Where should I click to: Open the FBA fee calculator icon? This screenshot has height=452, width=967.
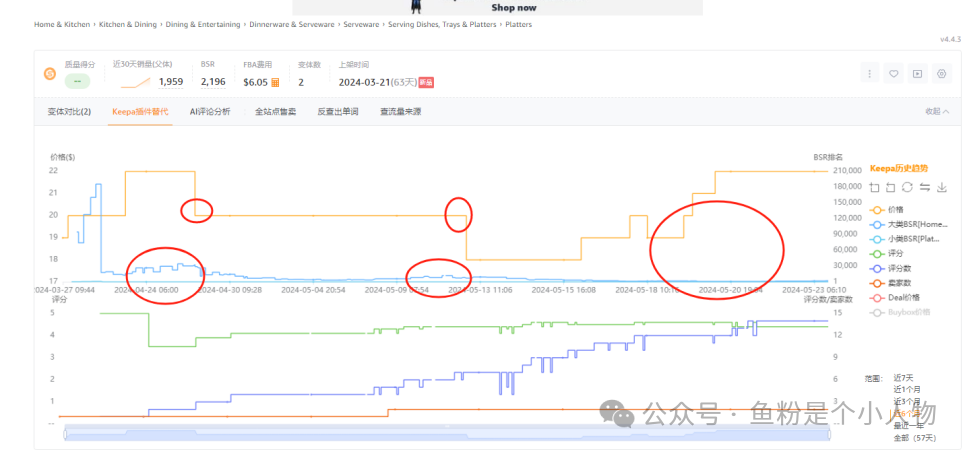(276, 82)
